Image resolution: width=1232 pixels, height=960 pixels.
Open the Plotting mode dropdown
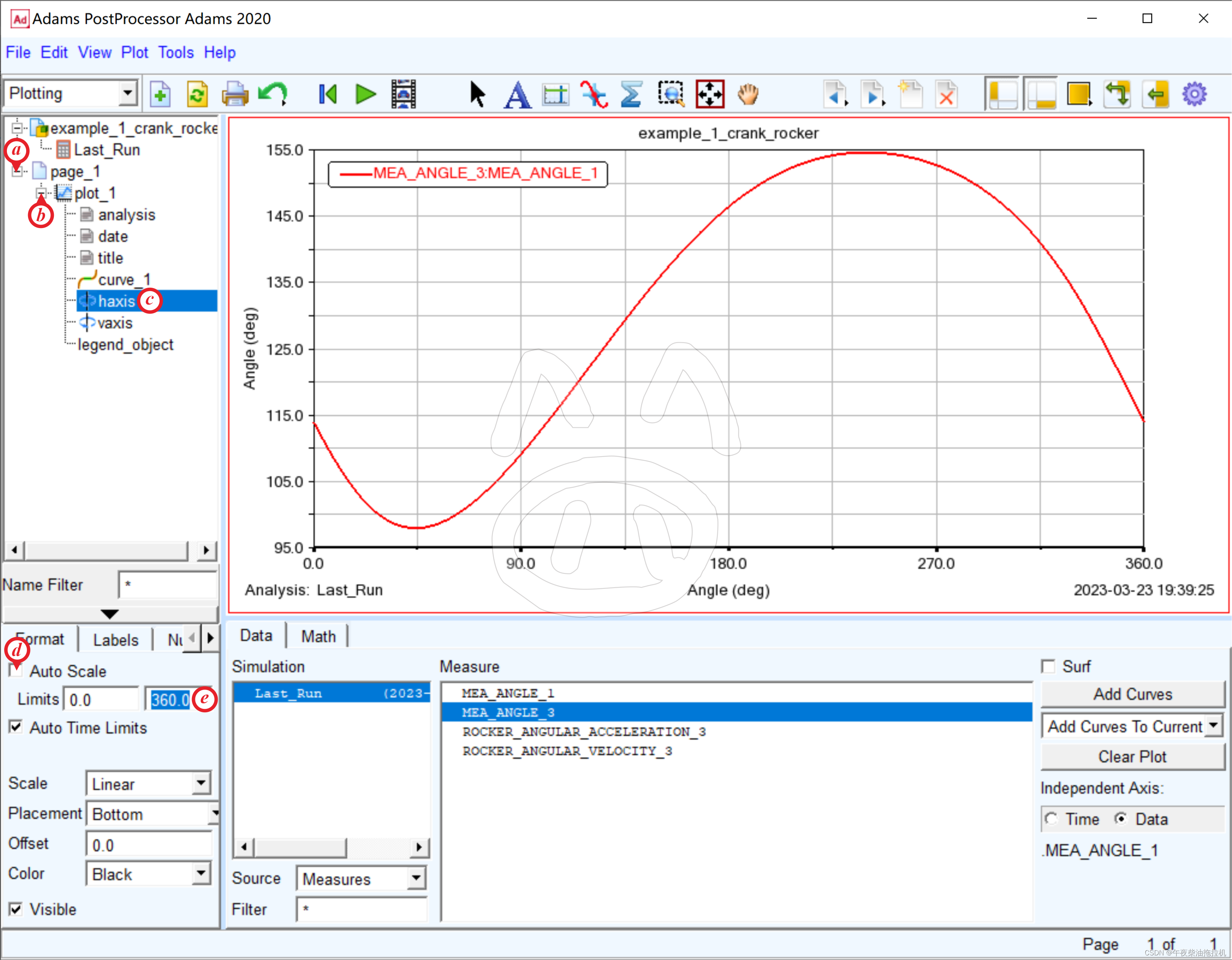[x=128, y=93]
